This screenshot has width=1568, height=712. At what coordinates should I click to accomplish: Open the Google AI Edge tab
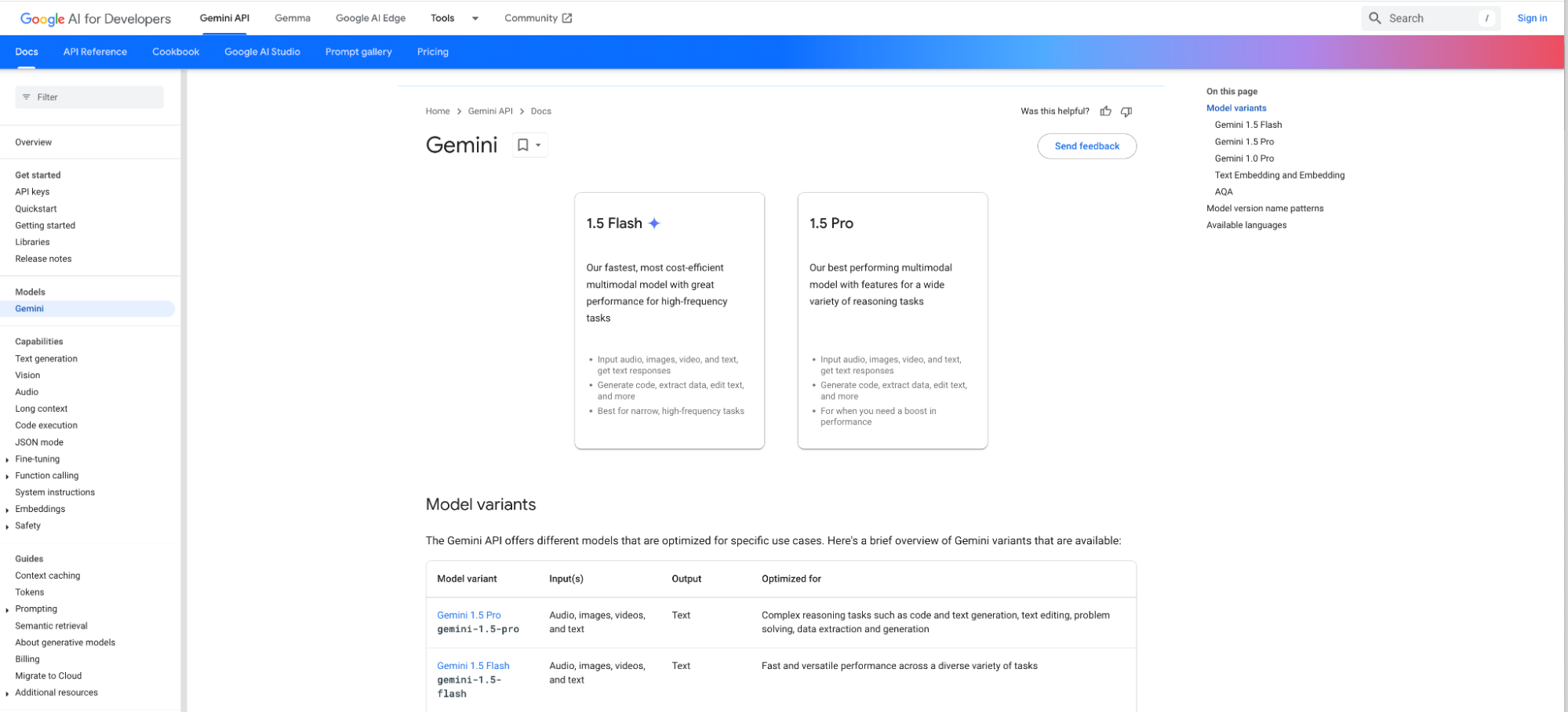(x=370, y=18)
